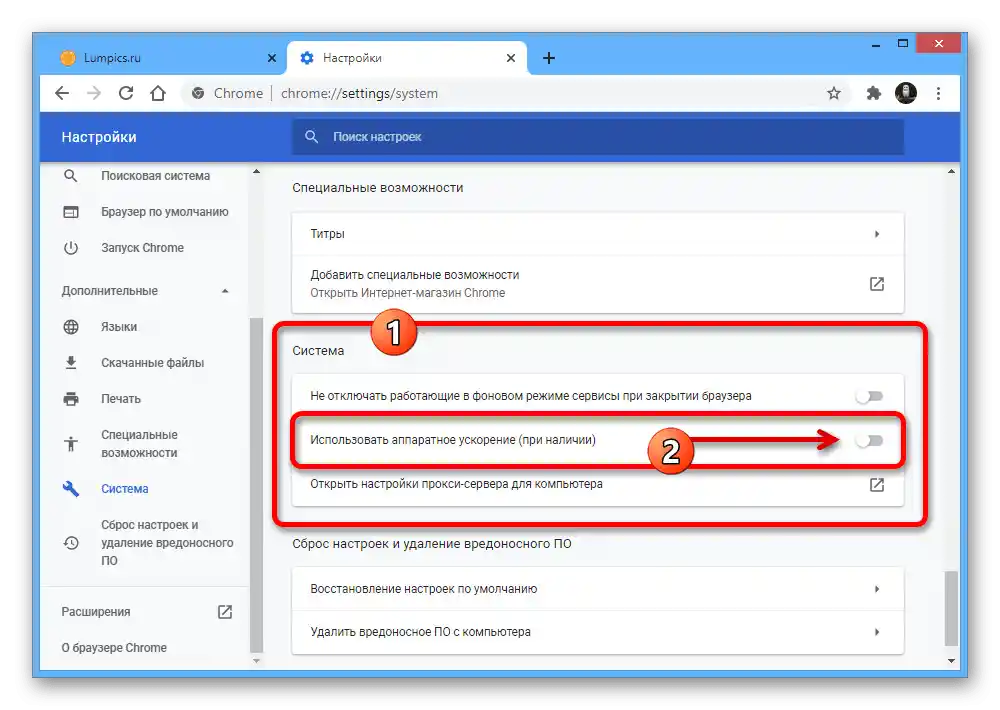Screen dimensions: 1000x710
Task: Toggle background services on browser close
Action: click(869, 396)
